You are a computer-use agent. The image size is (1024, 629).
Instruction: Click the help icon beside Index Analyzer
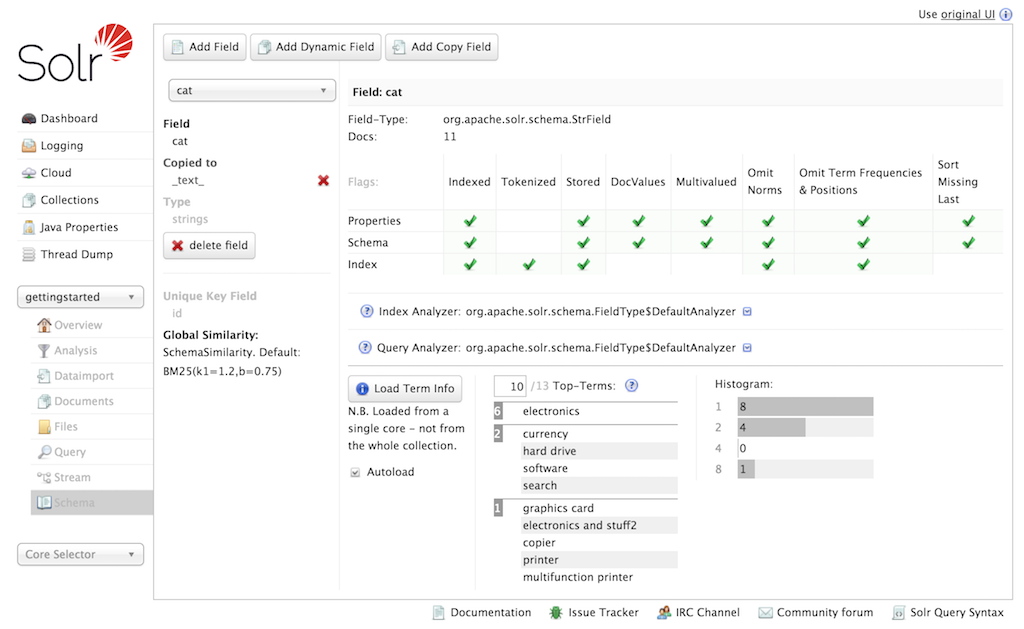366,311
